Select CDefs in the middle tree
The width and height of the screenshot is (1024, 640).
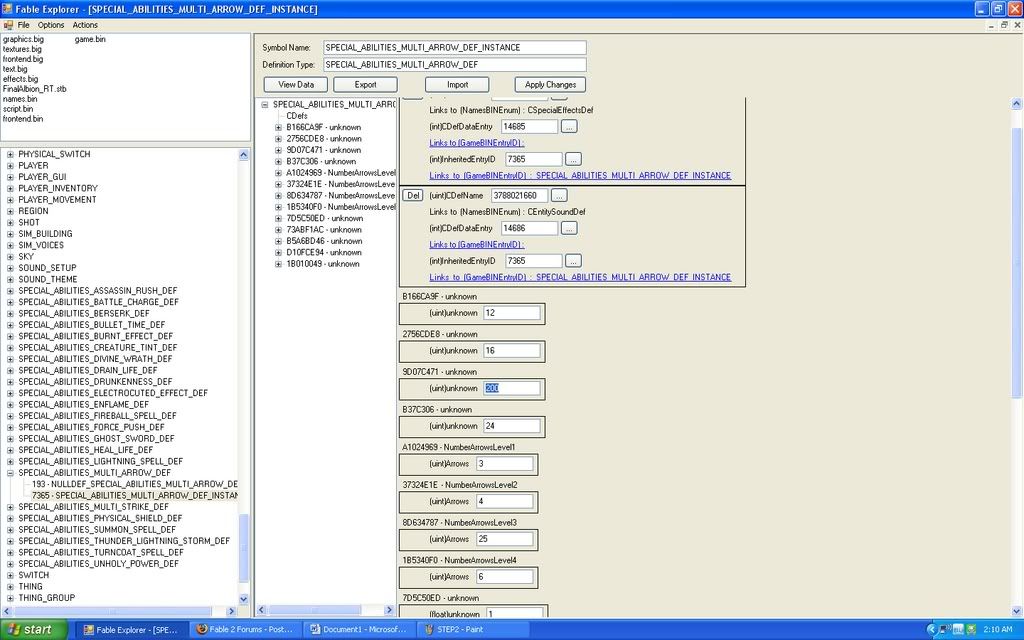pyautogui.click(x=296, y=116)
